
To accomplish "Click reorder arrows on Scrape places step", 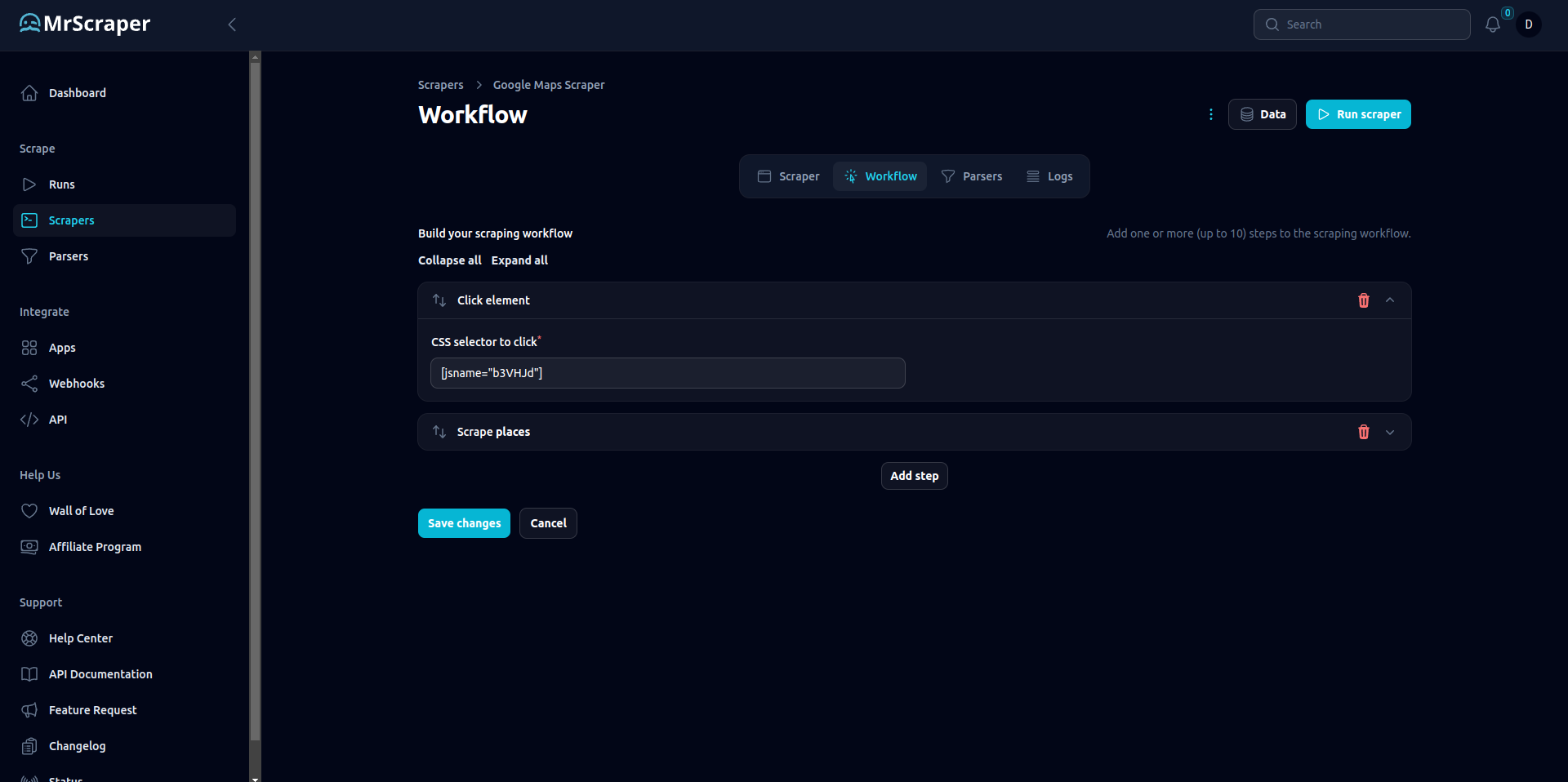I will (439, 432).
